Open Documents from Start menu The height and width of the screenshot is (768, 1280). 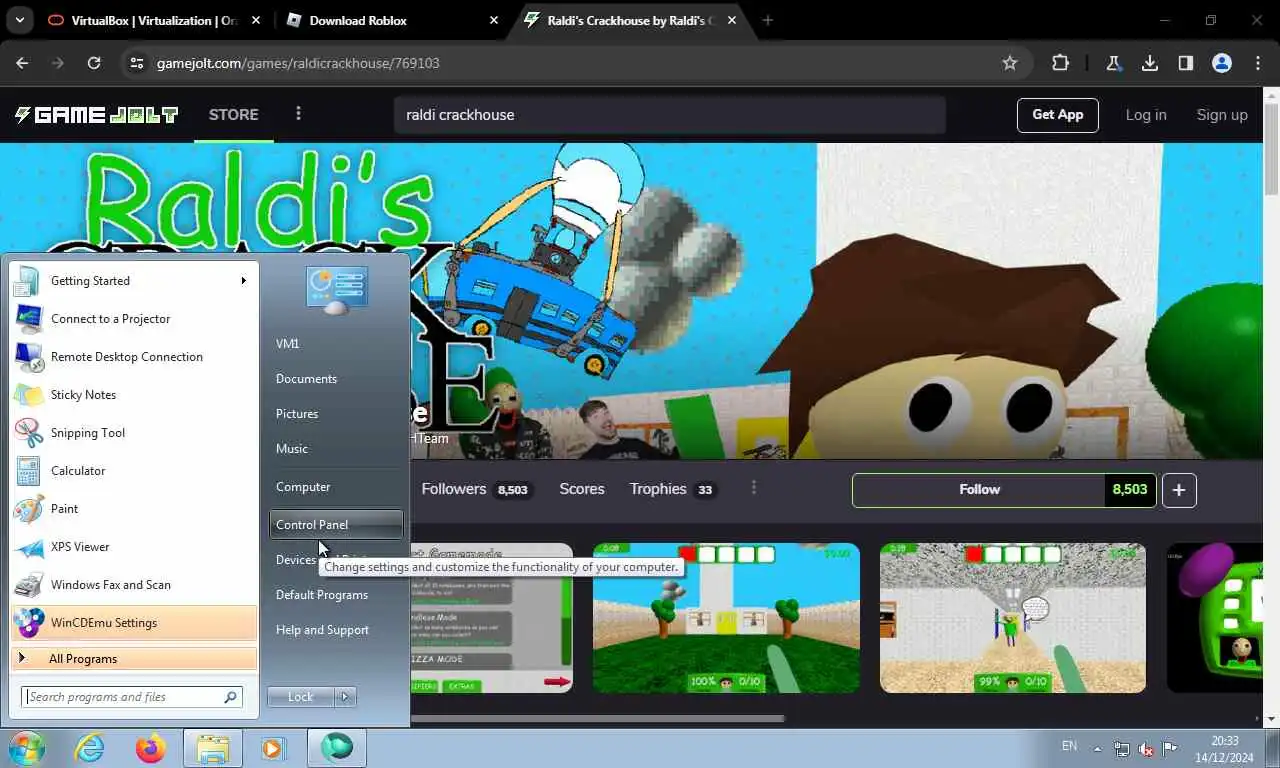[x=306, y=379]
